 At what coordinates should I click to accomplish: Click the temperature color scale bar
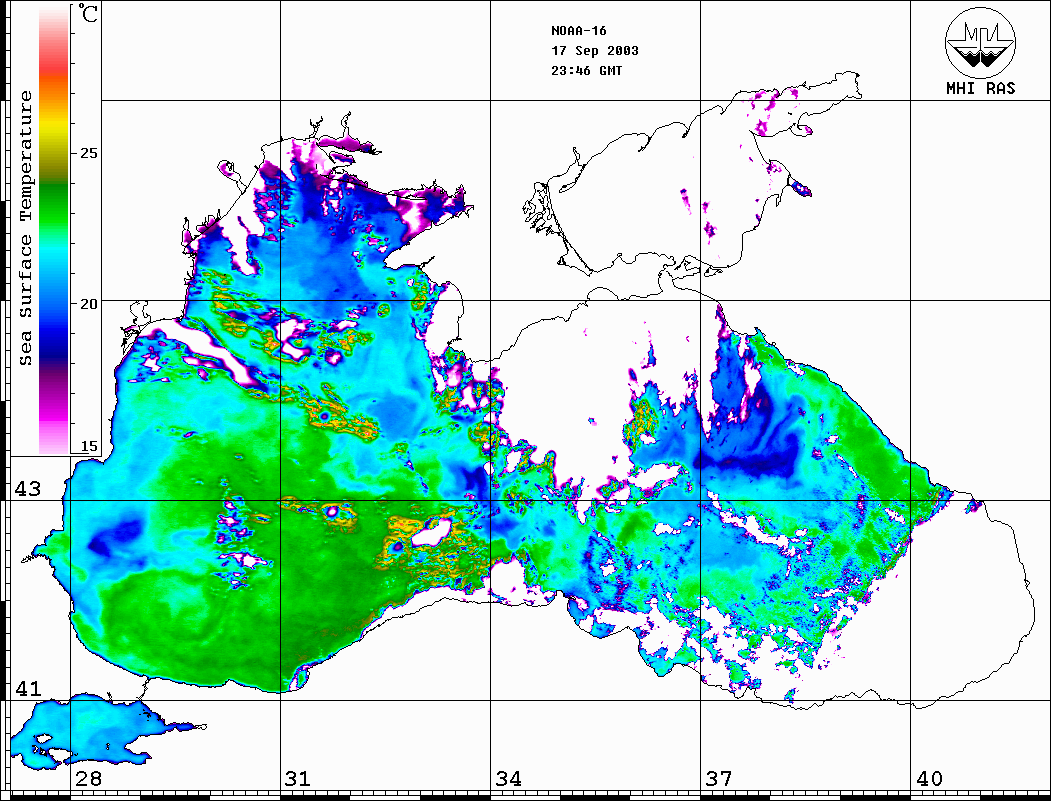point(54,231)
